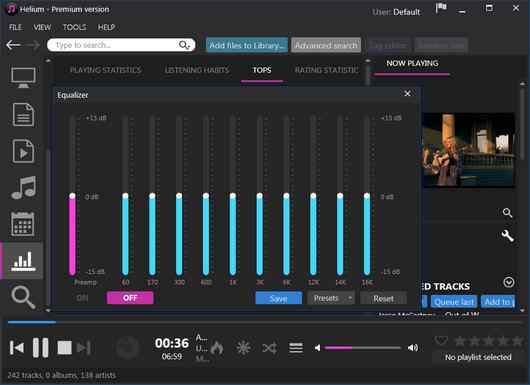The image size is (530, 385).
Task: Open the wrench tool in the Now Playing panel
Action: pos(507,236)
